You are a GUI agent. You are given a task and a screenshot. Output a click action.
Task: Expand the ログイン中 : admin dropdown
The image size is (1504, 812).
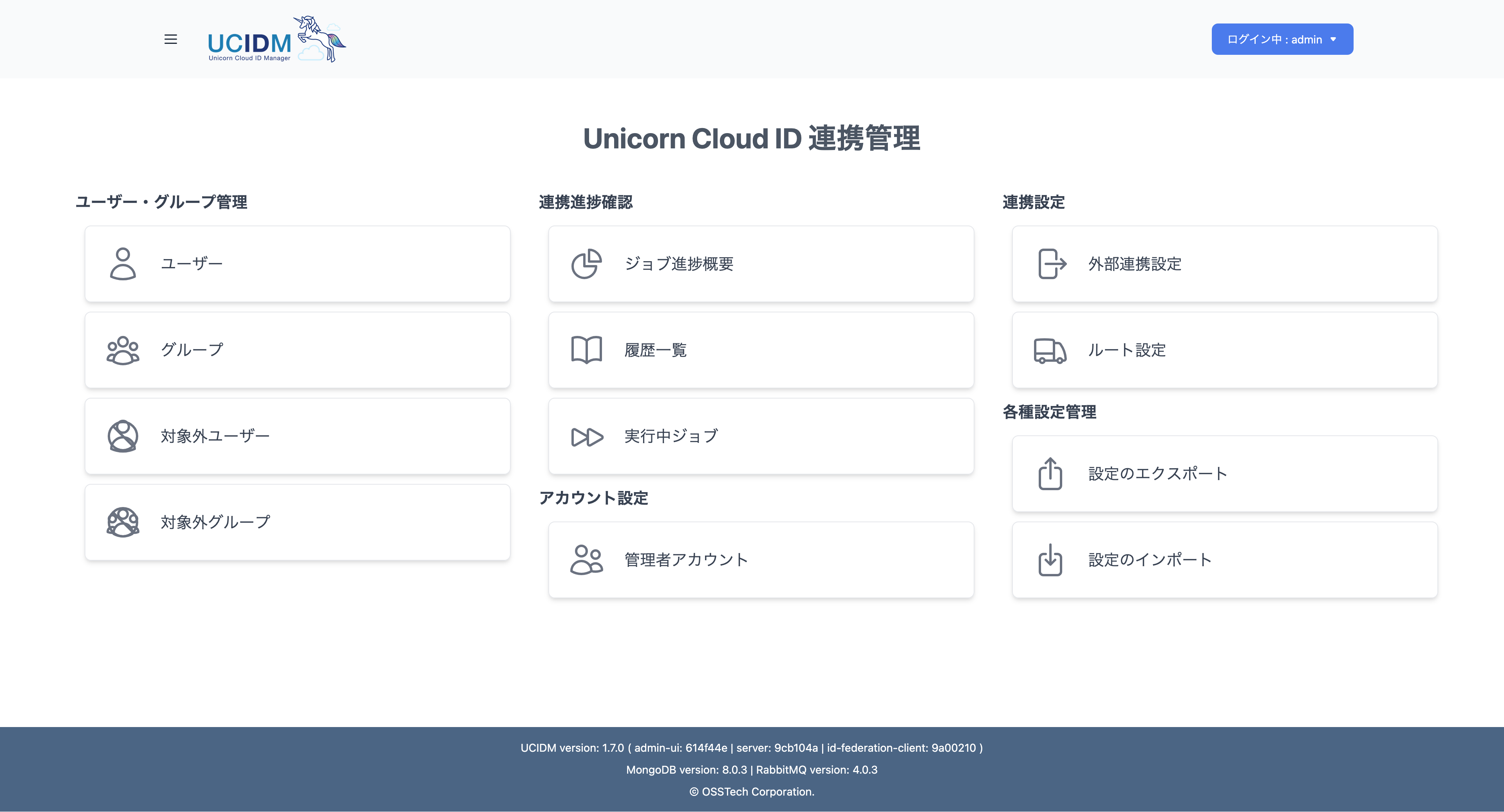[x=1282, y=39]
